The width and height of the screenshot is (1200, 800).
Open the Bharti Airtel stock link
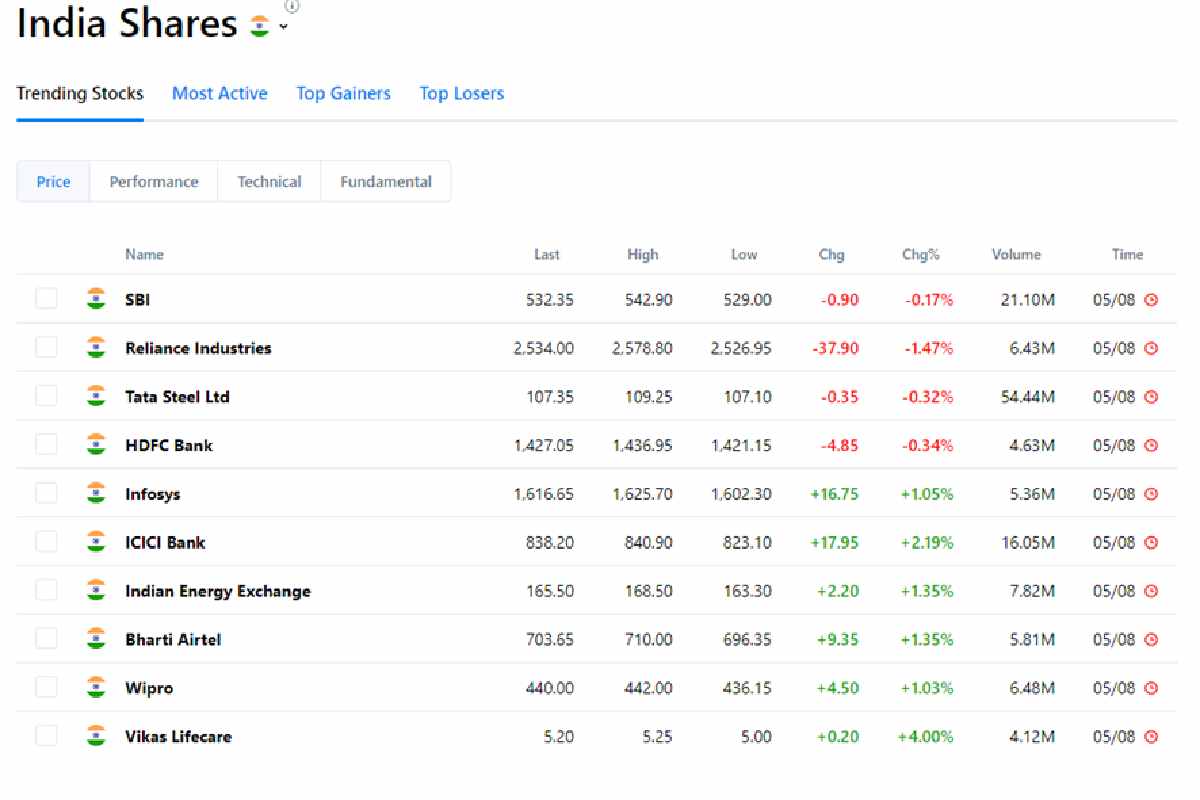tap(173, 639)
